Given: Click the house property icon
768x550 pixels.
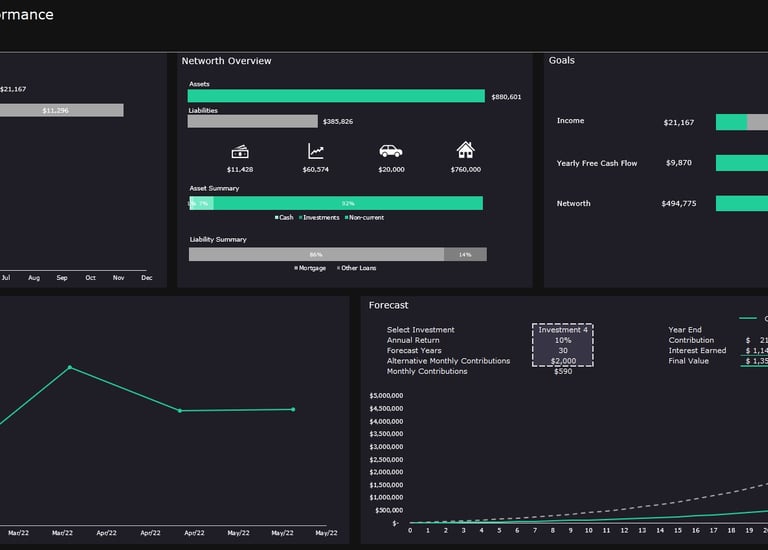Looking at the screenshot, I should (x=465, y=150).
